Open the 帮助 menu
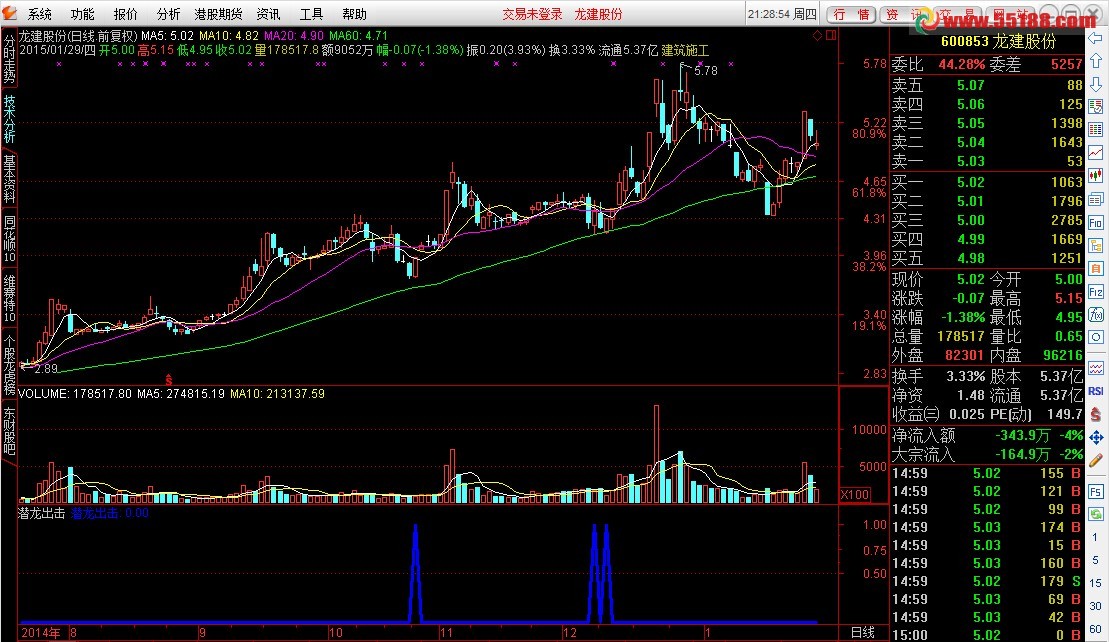The image size is (1109, 642). (x=354, y=14)
